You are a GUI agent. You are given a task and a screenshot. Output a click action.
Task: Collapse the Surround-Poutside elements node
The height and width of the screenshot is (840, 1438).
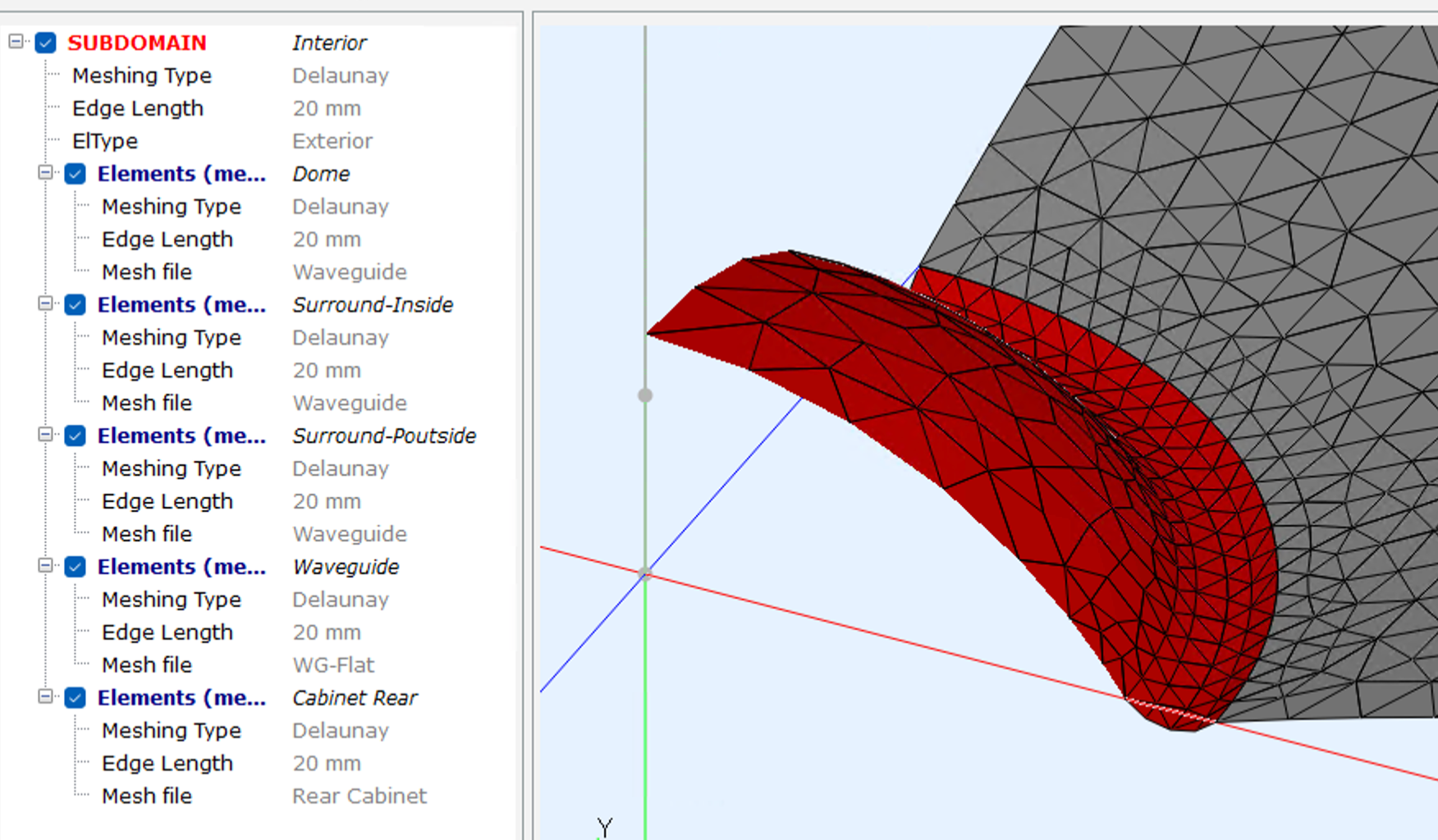[x=45, y=434]
